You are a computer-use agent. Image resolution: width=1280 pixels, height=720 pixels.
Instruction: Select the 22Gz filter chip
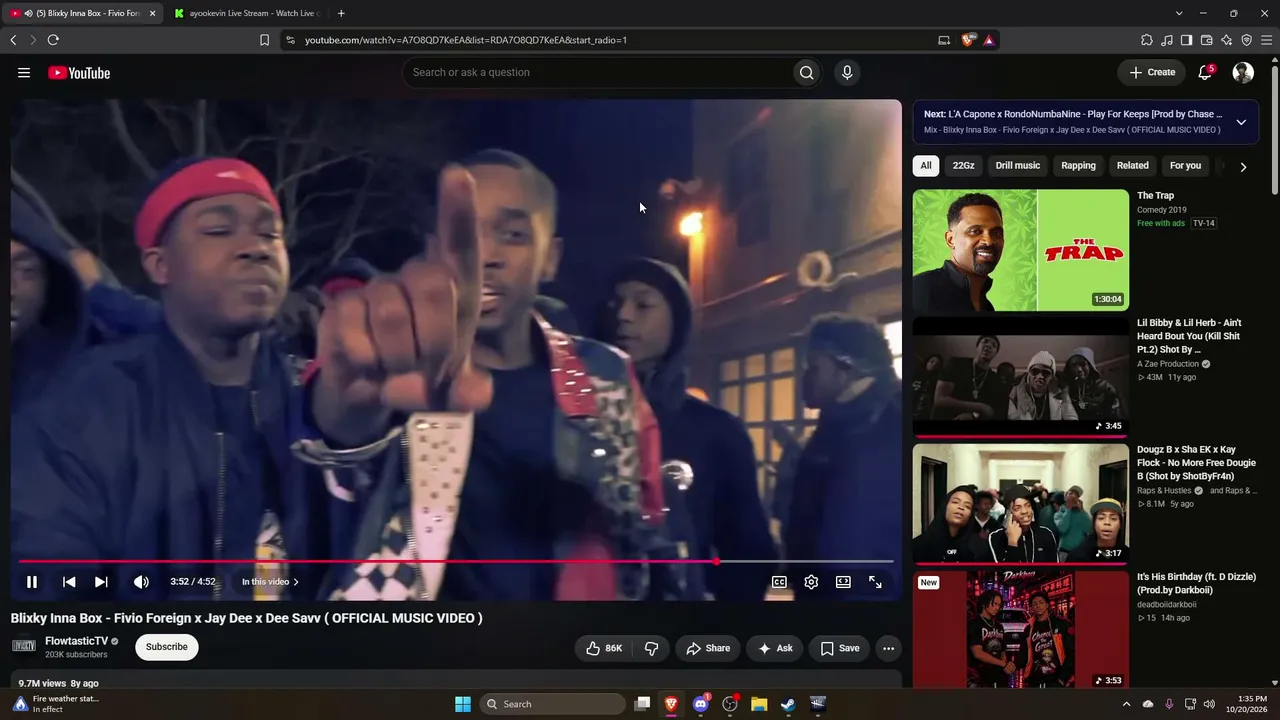[963, 166]
